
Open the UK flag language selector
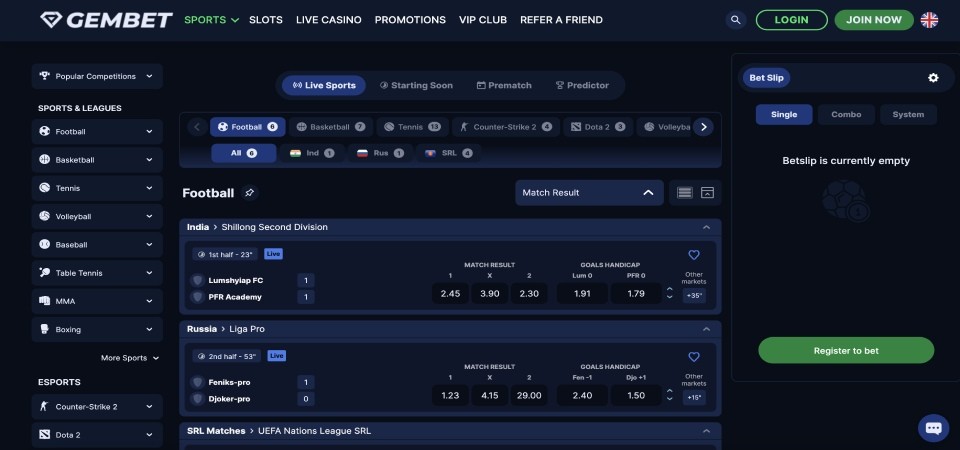point(929,20)
